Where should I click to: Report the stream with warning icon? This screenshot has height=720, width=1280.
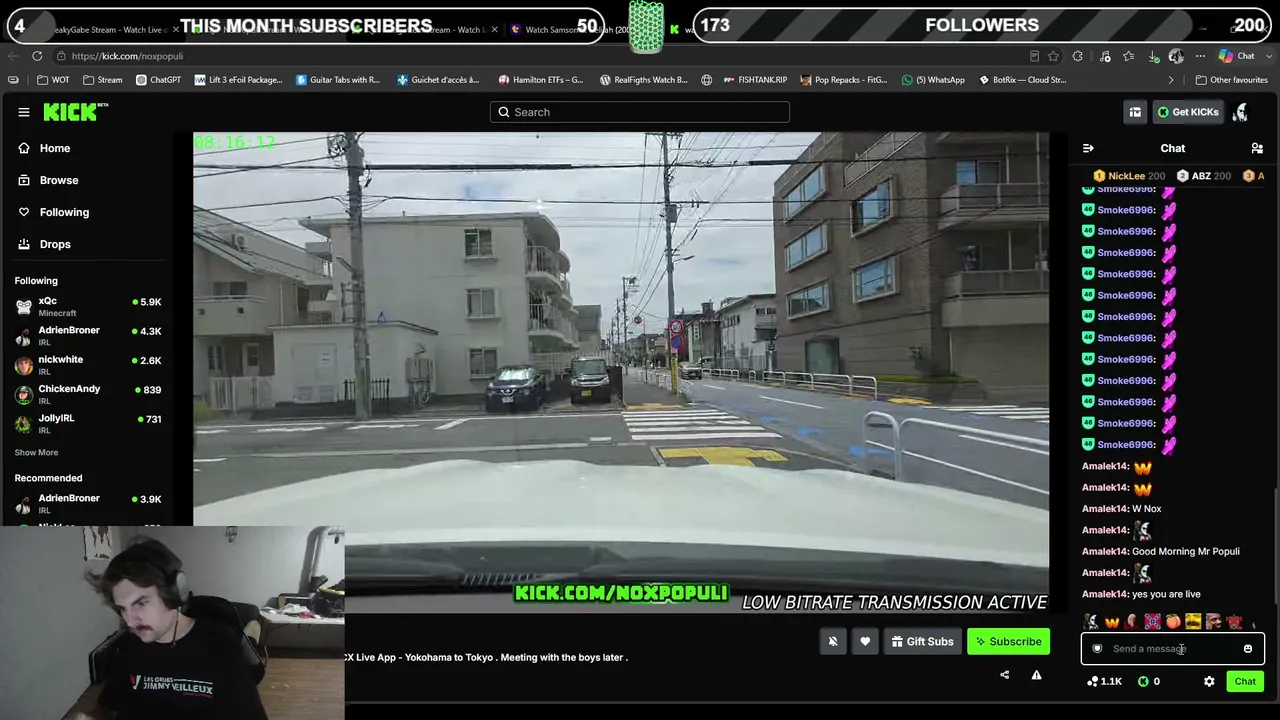click(1036, 675)
